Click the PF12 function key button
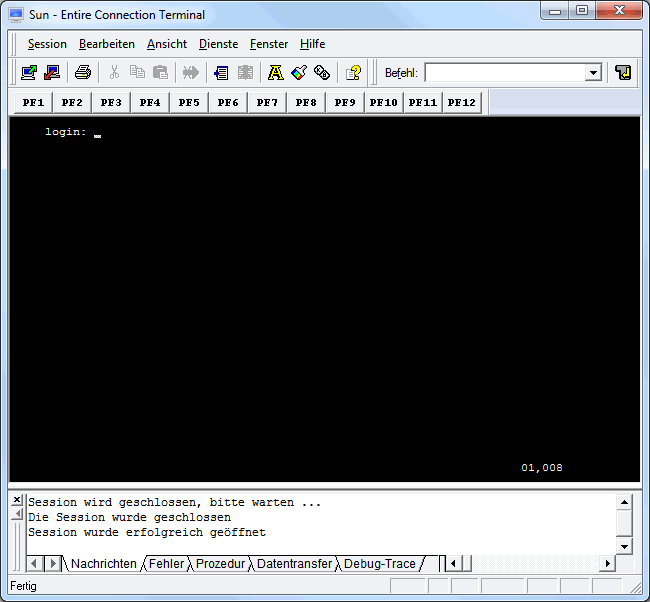The width and height of the screenshot is (650, 602). coord(461,102)
